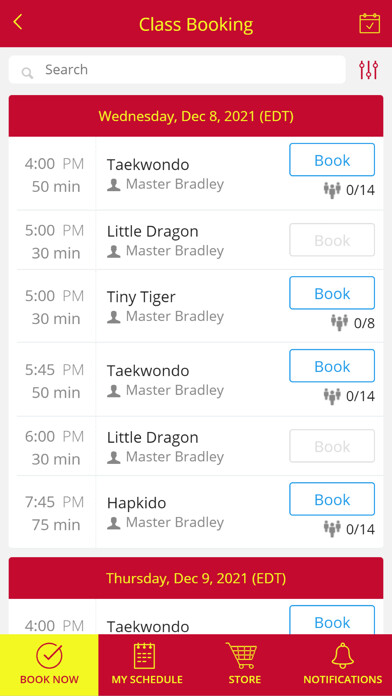Book the 7:45 PM Hapkido class
The height and width of the screenshot is (696, 392).
(x=332, y=499)
